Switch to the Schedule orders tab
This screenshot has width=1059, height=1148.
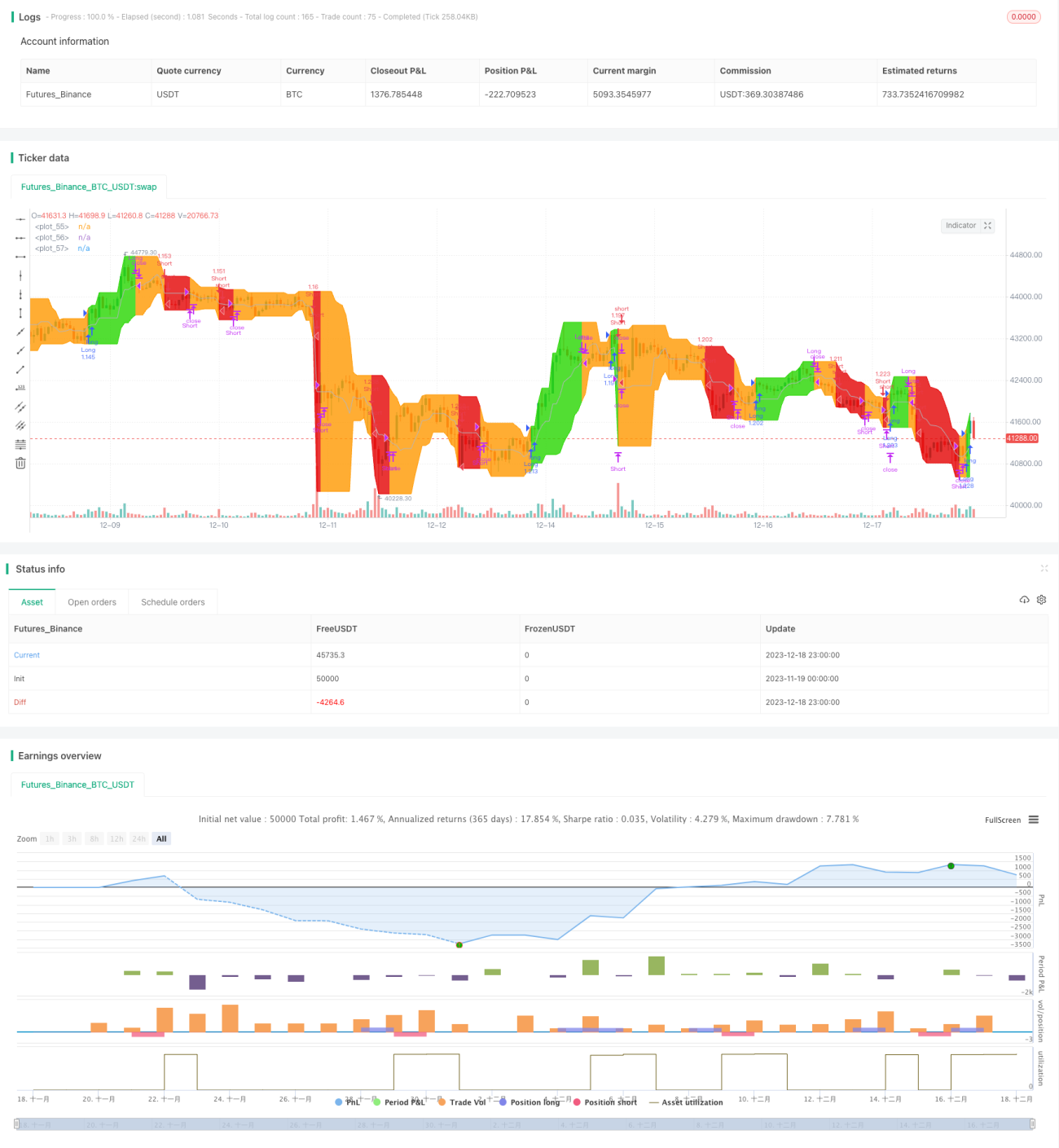(x=173, y=602)
